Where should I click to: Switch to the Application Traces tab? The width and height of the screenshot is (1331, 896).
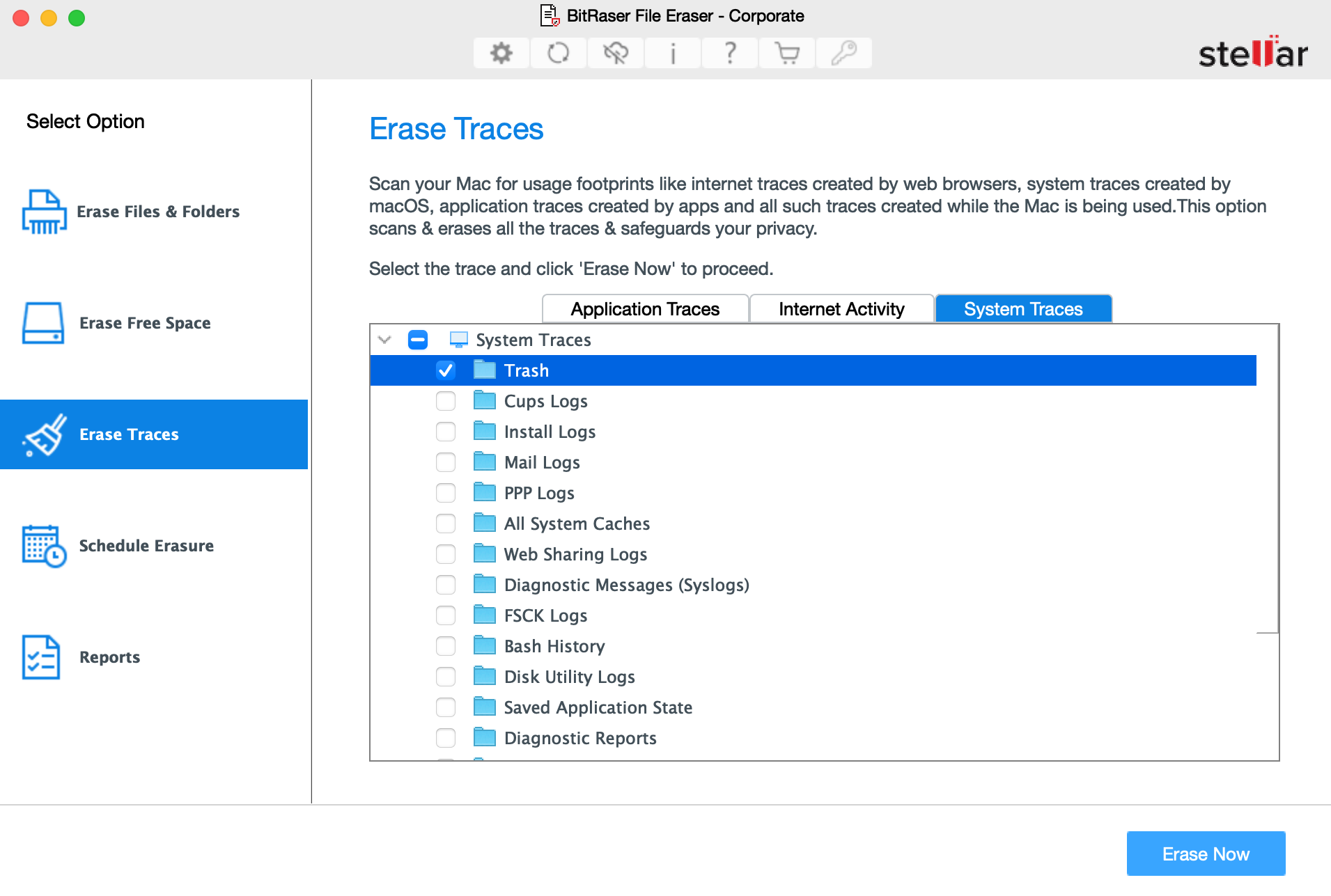[x=645, y=309]
